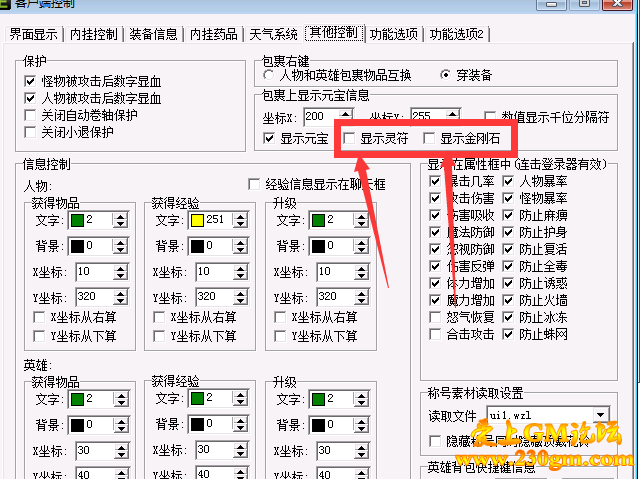The width and height of the screenshot is (640, 479).
Task: Switch to the 界面显示 tab
Action: (34, 34)
